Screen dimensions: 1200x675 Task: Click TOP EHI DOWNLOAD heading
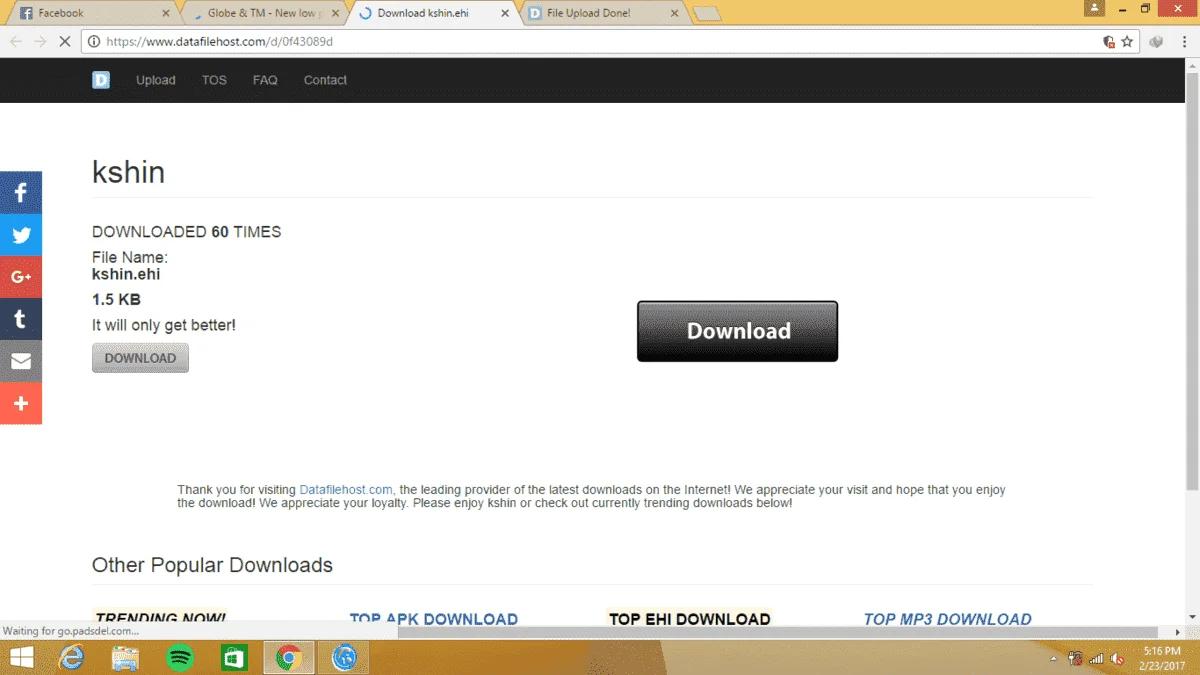pos(689,619)
